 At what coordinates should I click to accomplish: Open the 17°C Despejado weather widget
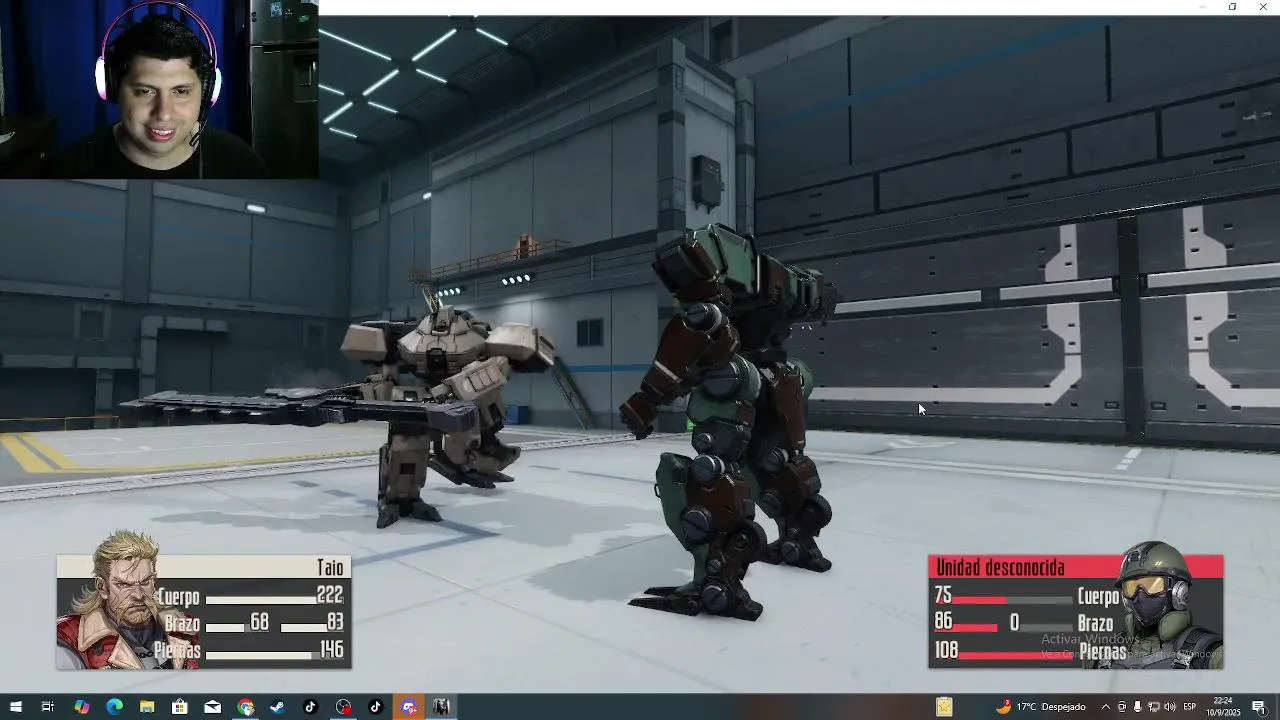1040,707
